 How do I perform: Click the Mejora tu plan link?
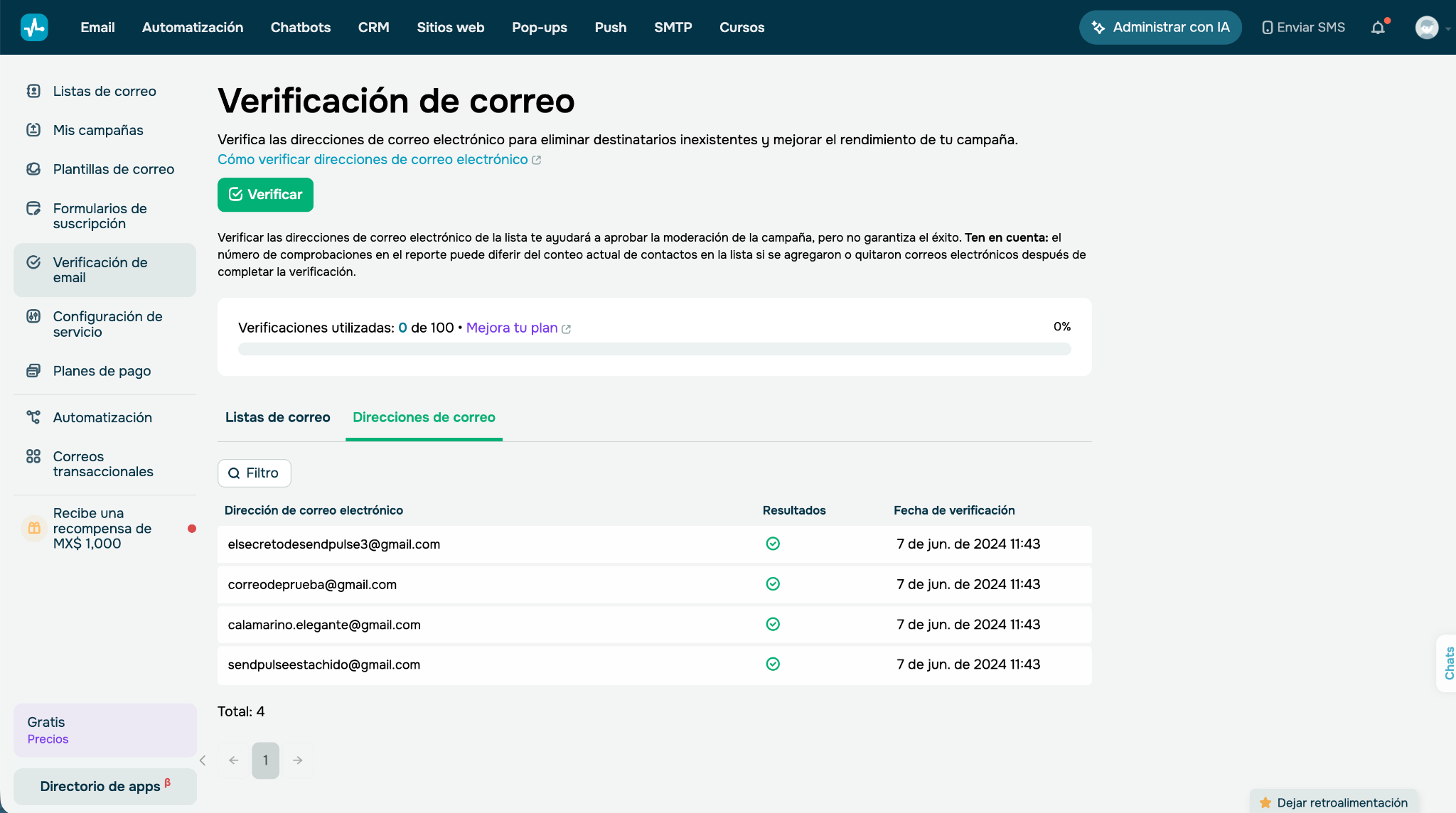pos(518,328)
